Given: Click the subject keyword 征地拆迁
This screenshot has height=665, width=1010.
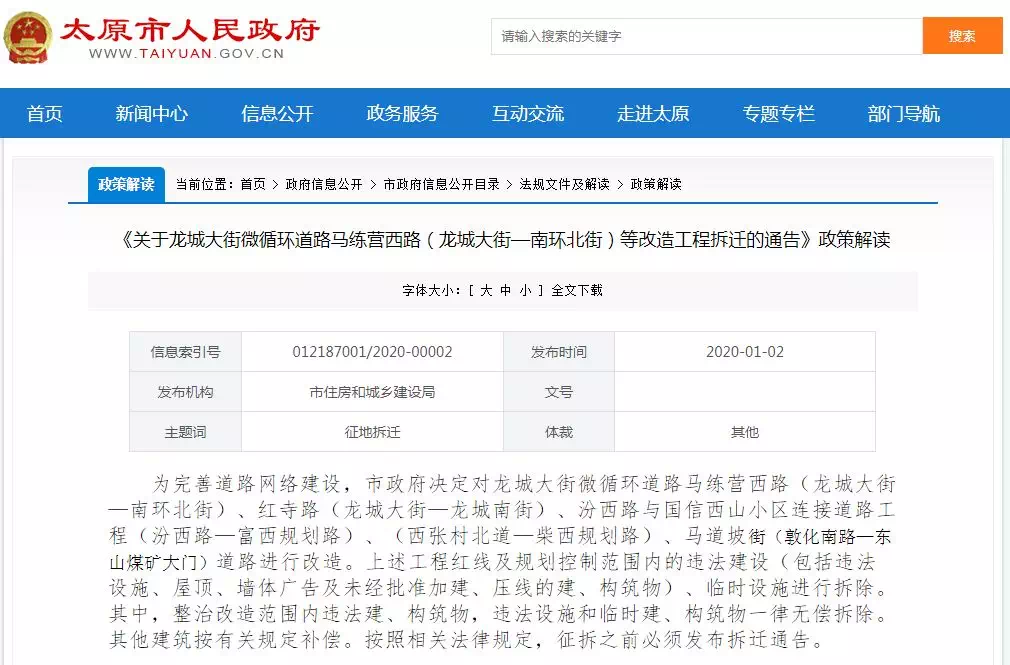Looking at the screenshot, I should (372, 432).
